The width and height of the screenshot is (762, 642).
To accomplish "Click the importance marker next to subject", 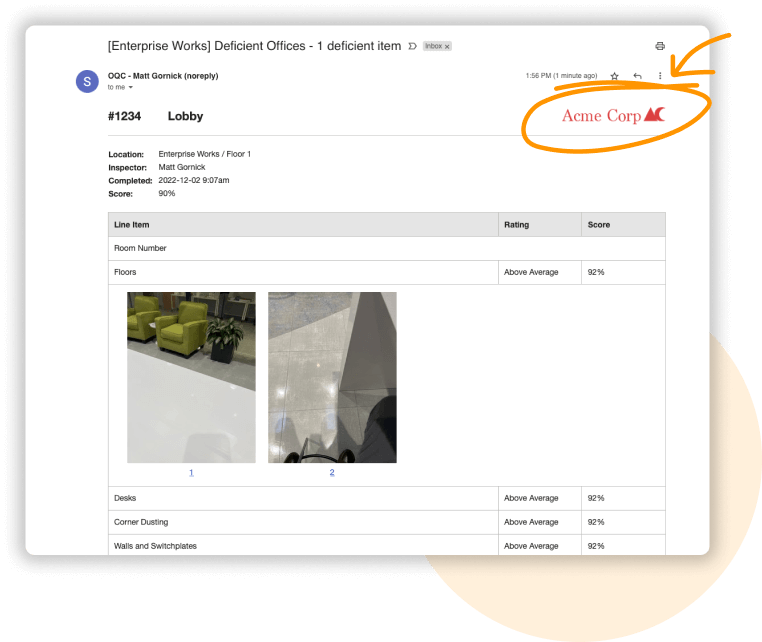I will (x=412, y=47).
